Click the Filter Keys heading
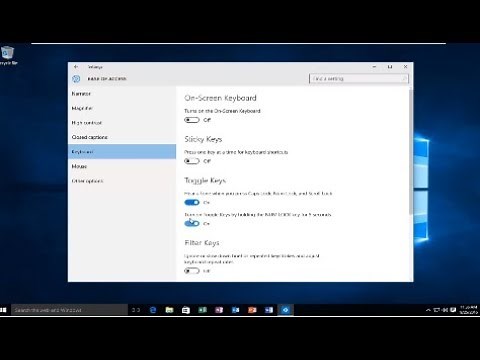 pyautogui.click(x=202, y=243)
